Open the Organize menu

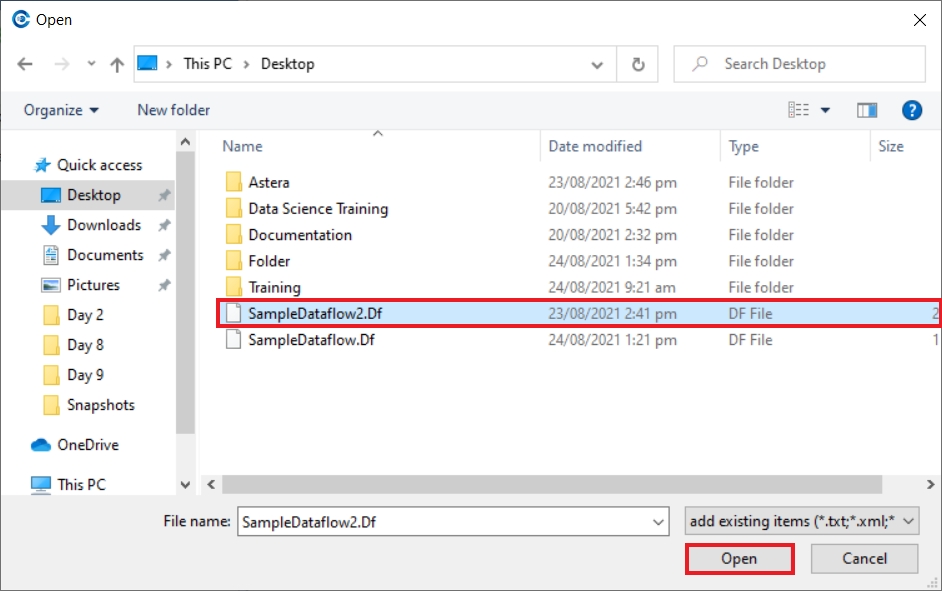tap(61, 110)
